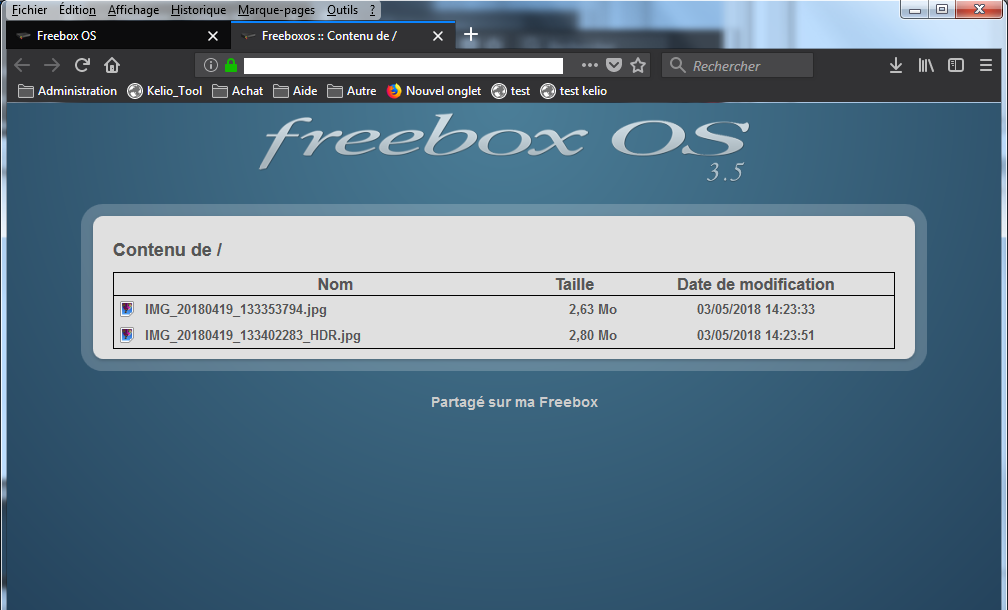Click the freebox OS logo
The height and width of the screenshot is (610, 1008).
tap(504, 147)
